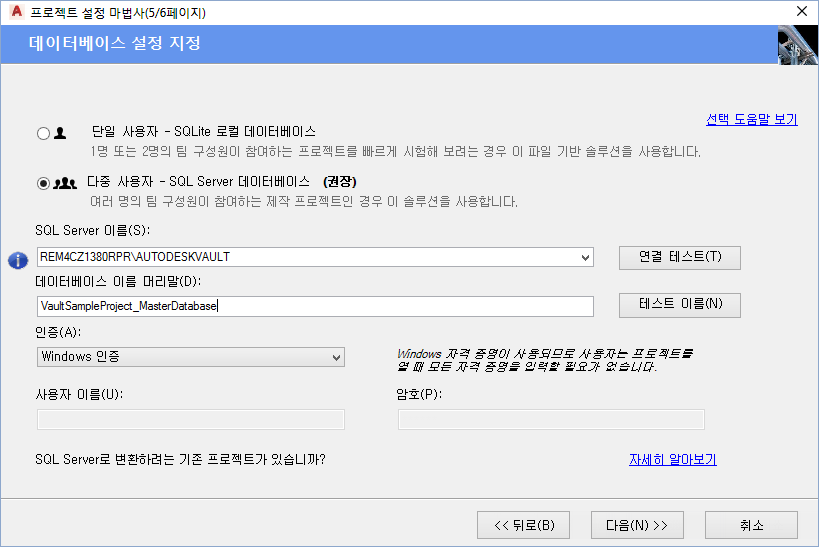
Task: Click the single user person icon
Action: (x=61, y=133)
